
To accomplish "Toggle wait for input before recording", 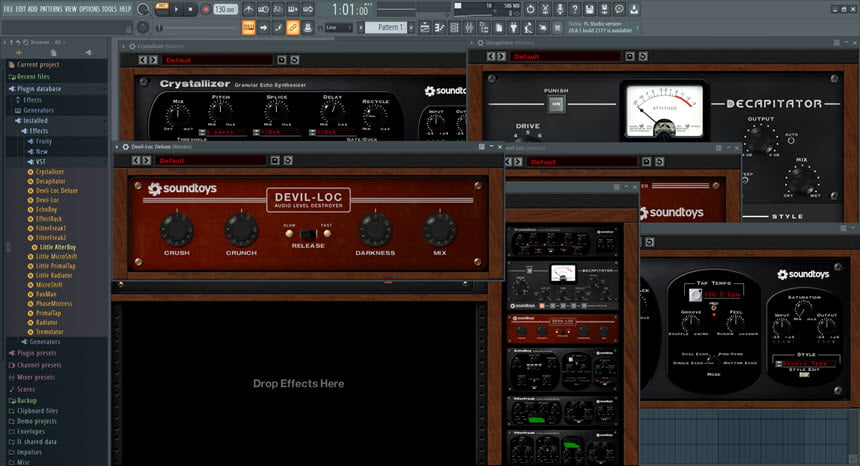I will click(x=263, y=9).
